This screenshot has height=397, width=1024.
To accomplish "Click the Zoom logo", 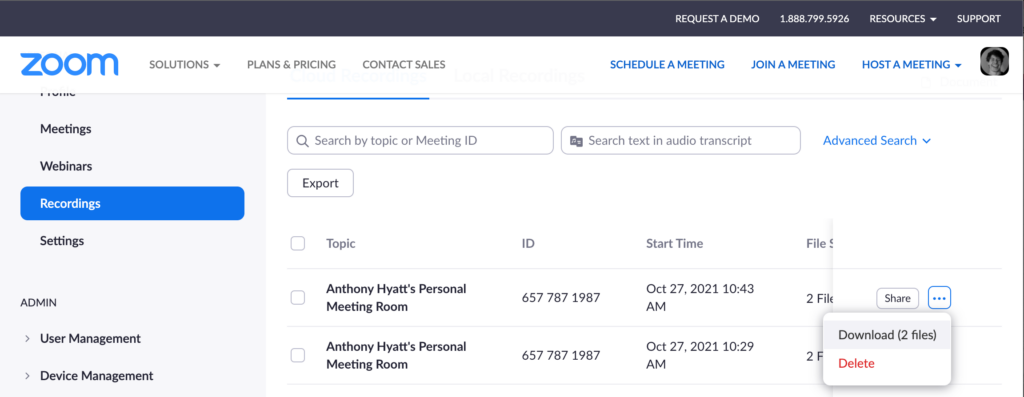I will 69,65.
